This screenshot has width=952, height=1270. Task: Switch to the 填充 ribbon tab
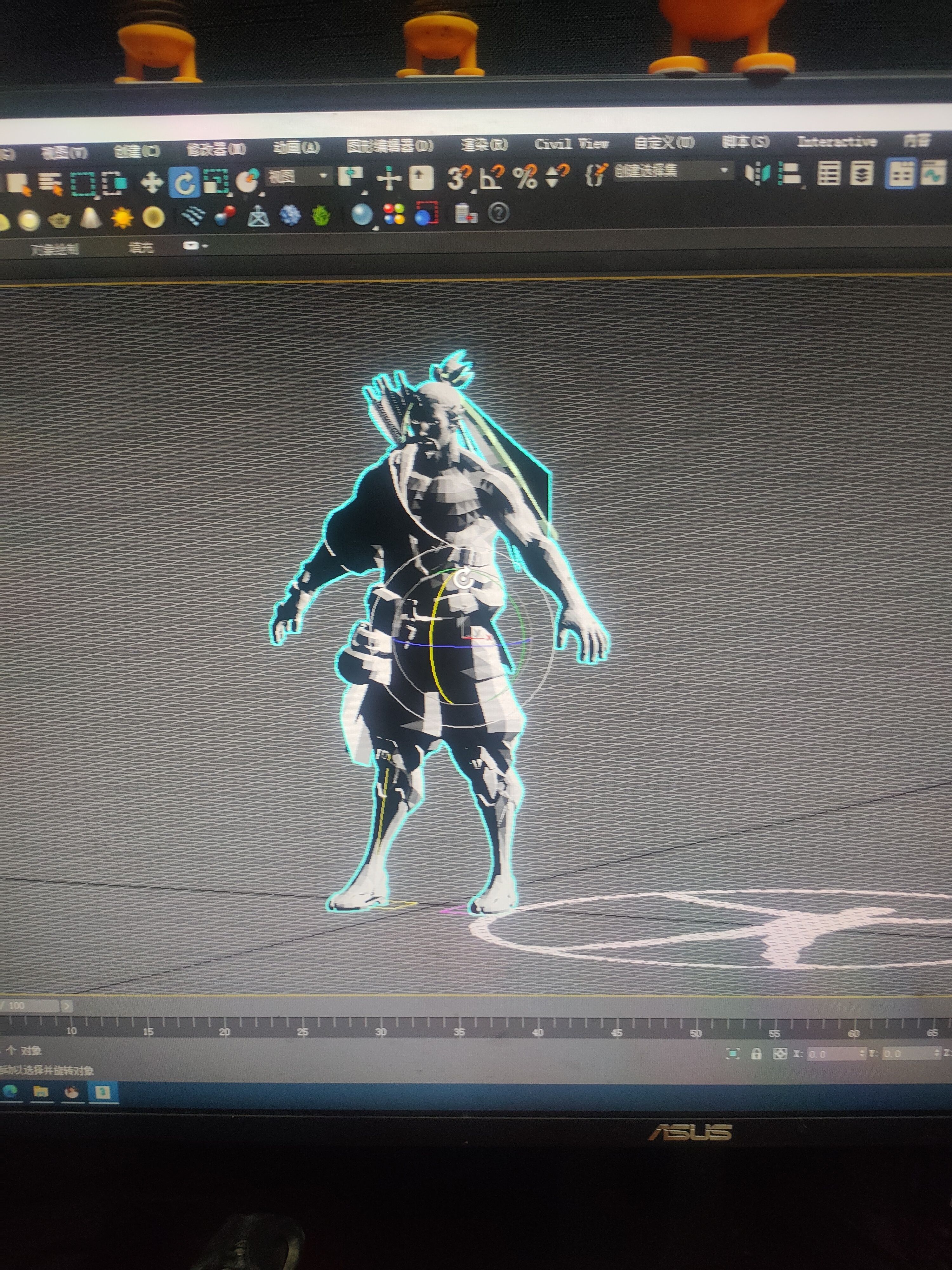pos(141,247)
